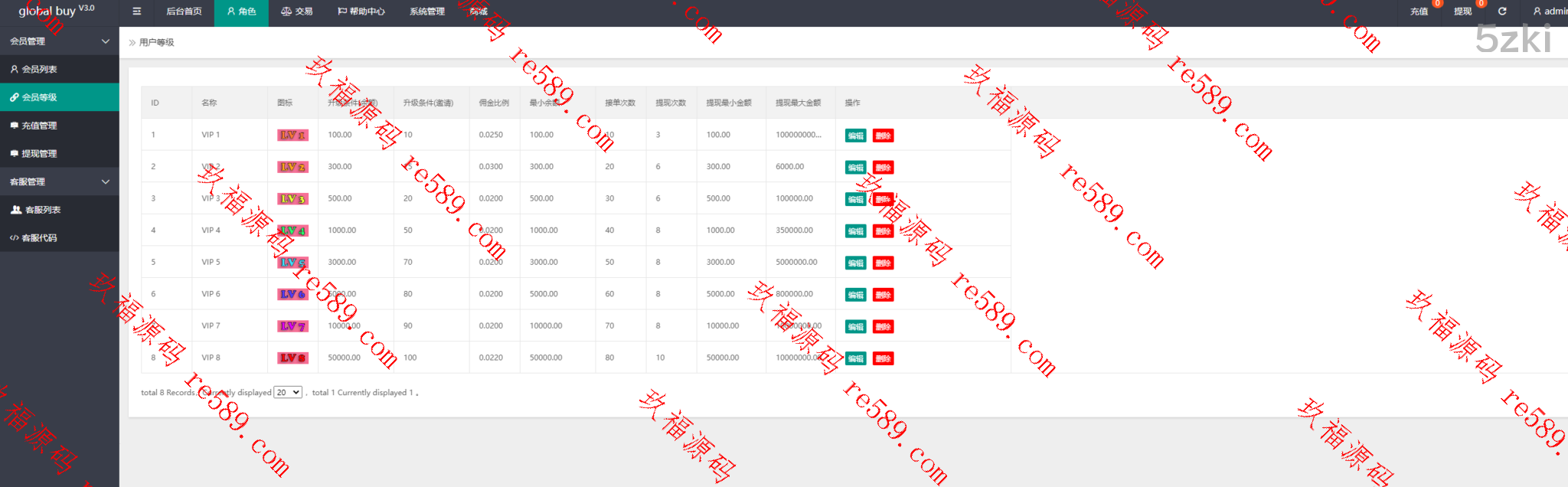Open the 帮助中心 top menu

click(361, 11)
